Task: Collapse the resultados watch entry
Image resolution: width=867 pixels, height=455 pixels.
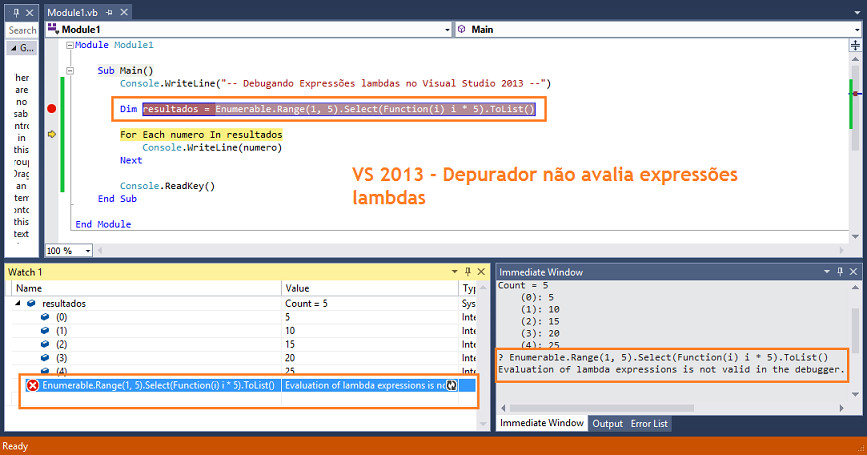Action: (x=18, y=303)
